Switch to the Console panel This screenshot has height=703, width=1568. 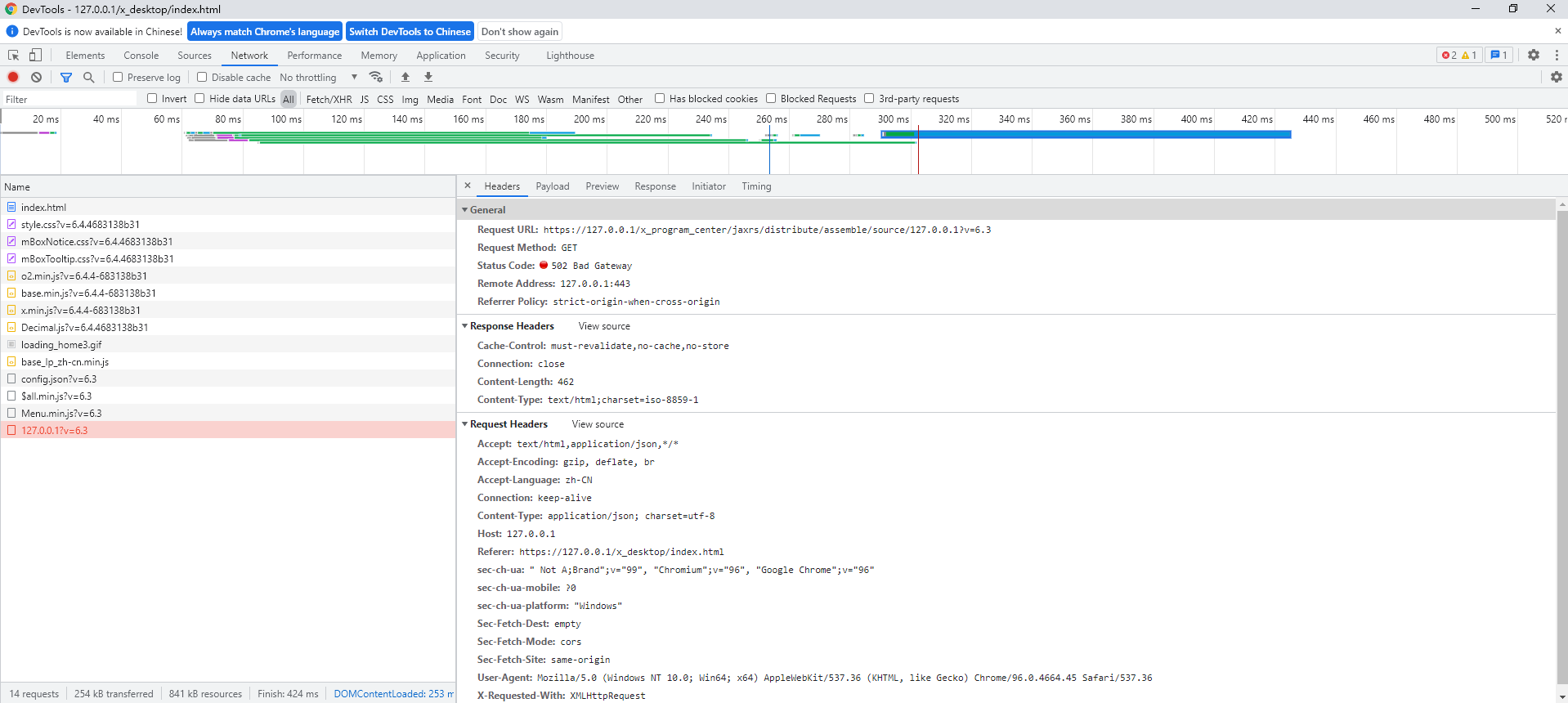coord(141,56)
